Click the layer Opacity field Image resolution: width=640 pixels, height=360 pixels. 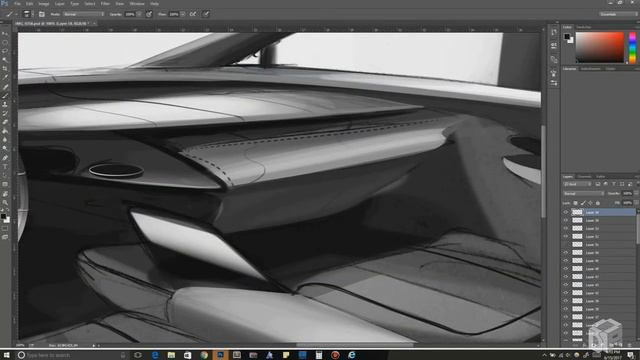pyautogui.click(x=627, y=193)
